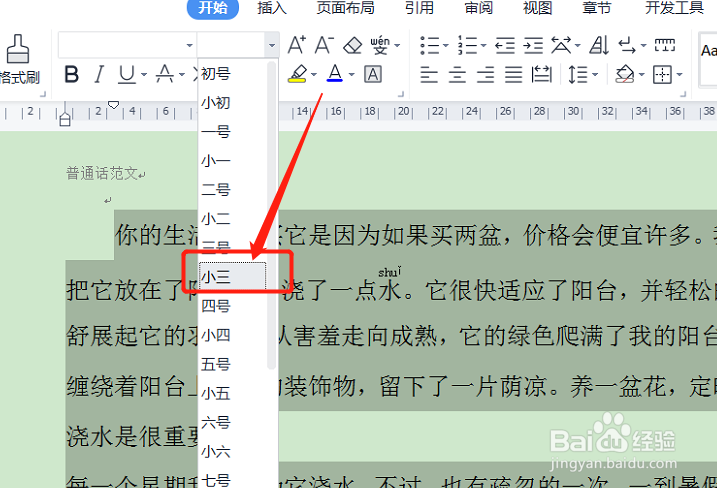Click the Format Painter brush icon

pos(17,49)
